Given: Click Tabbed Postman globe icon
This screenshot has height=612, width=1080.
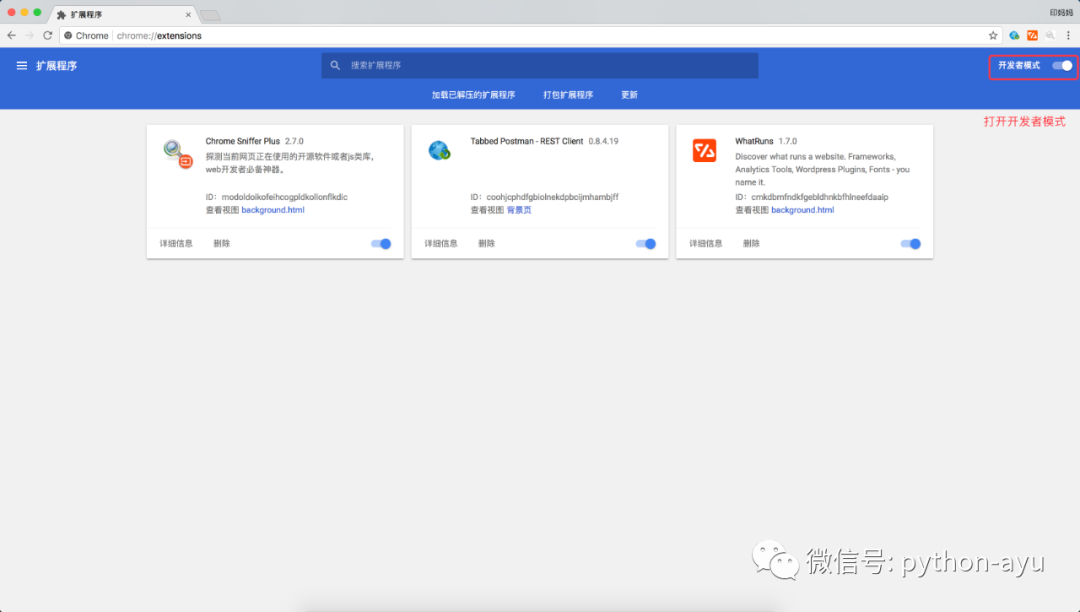Looking at the screenshot, I should click(x=439, y=149).
